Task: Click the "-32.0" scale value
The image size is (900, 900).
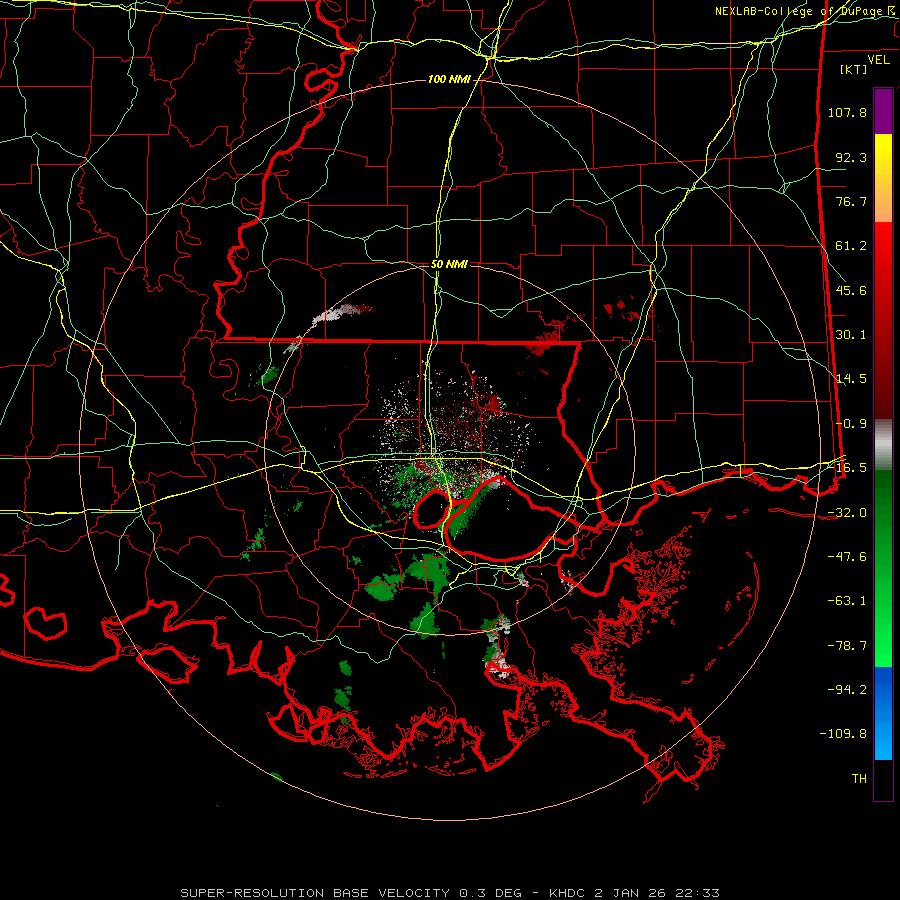Action: click(x=847, y=513)
